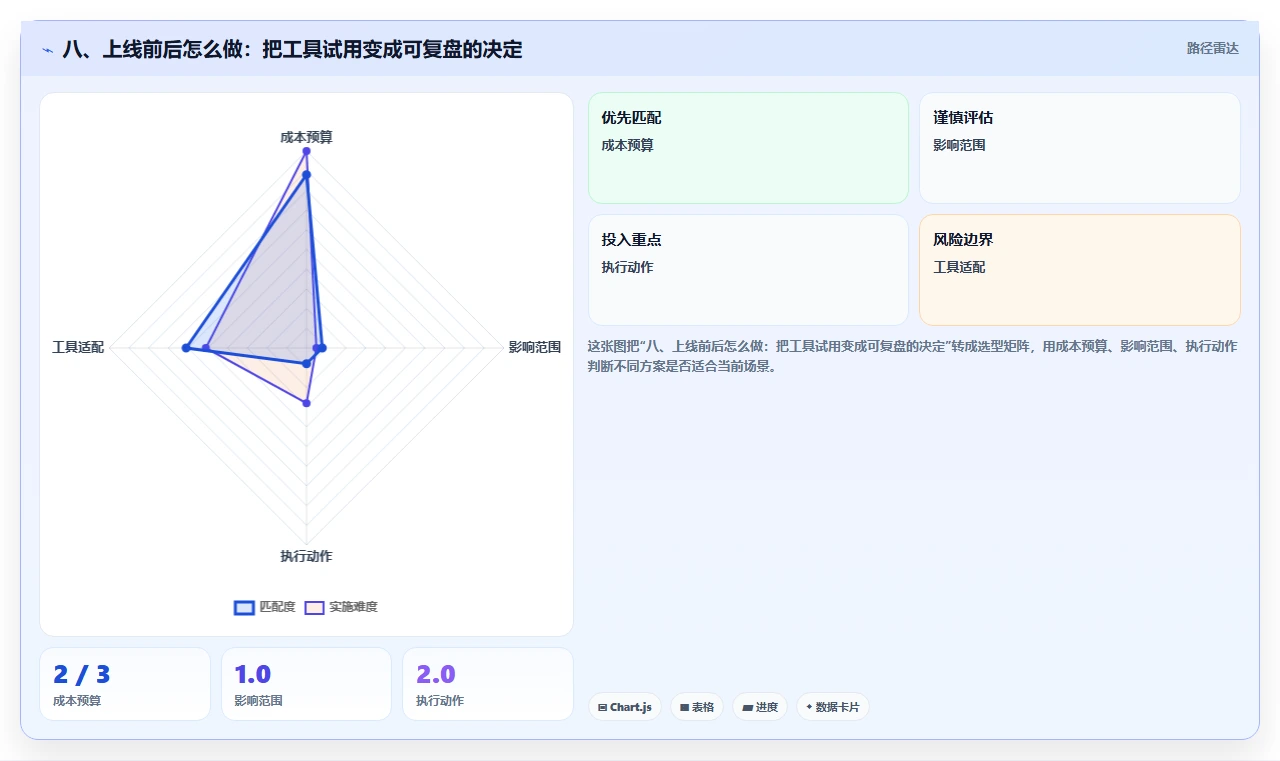Click the lightning icon beside the header title
The height and width of the screenshot is (761, 1280).
pos(47,50)
